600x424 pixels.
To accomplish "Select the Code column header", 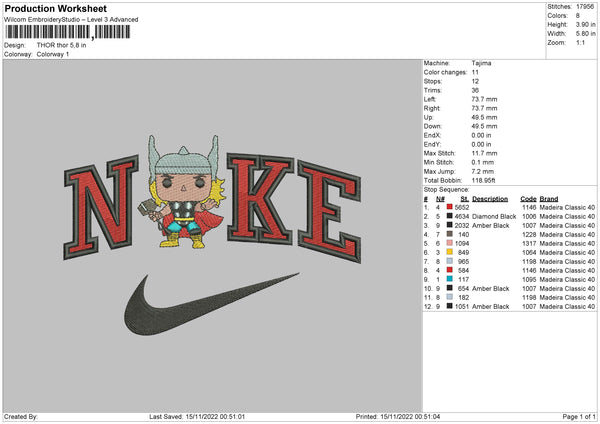I will pos(528,199).
